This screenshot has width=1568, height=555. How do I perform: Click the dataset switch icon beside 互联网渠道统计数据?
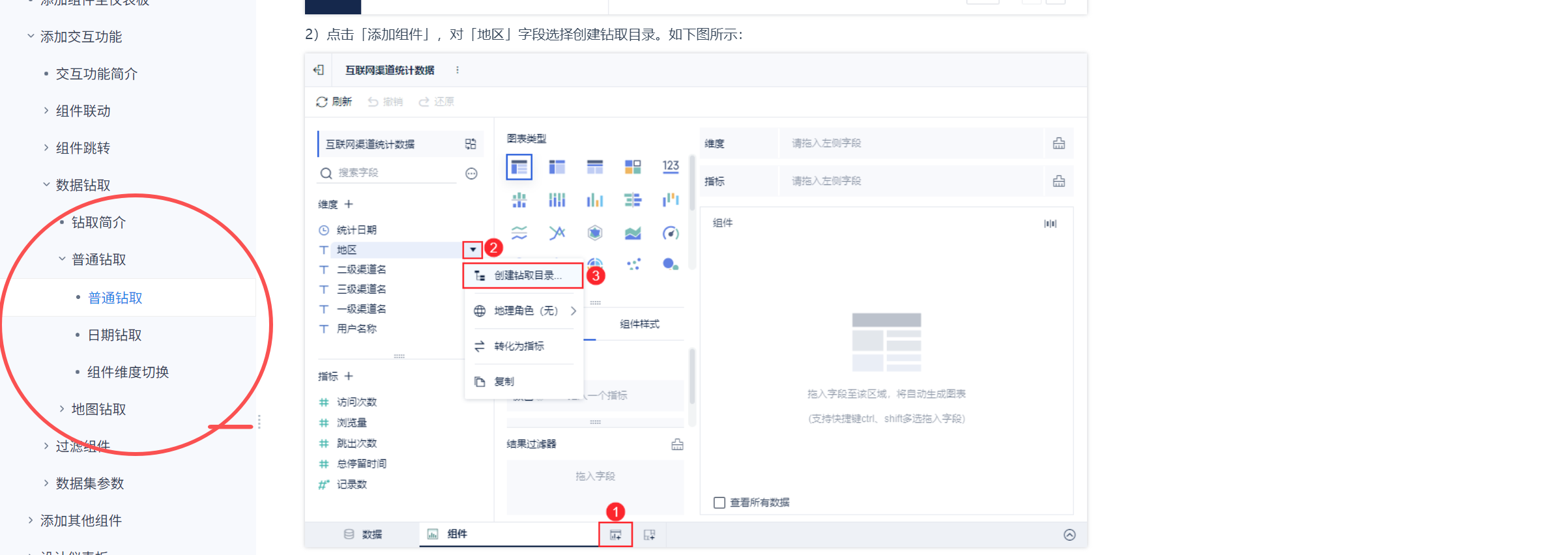tap(471, 144)
